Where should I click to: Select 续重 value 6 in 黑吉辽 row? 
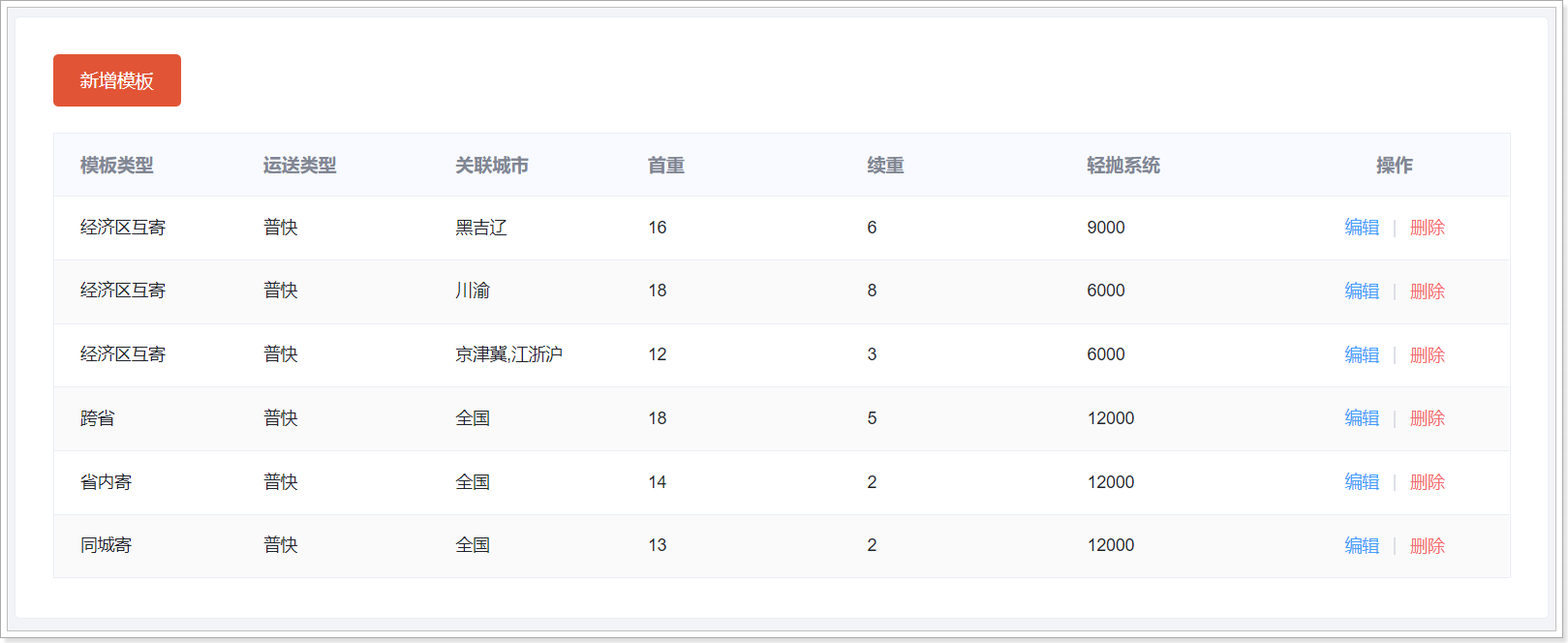872,228
